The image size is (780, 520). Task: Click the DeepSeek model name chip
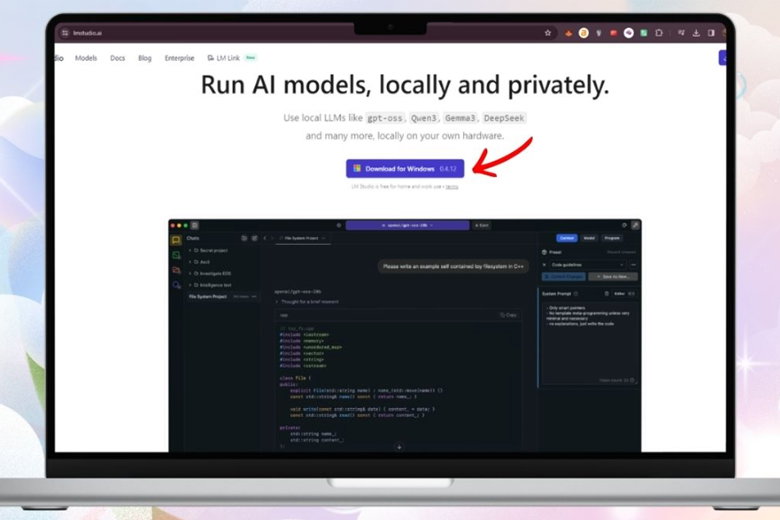click(504, 118)
